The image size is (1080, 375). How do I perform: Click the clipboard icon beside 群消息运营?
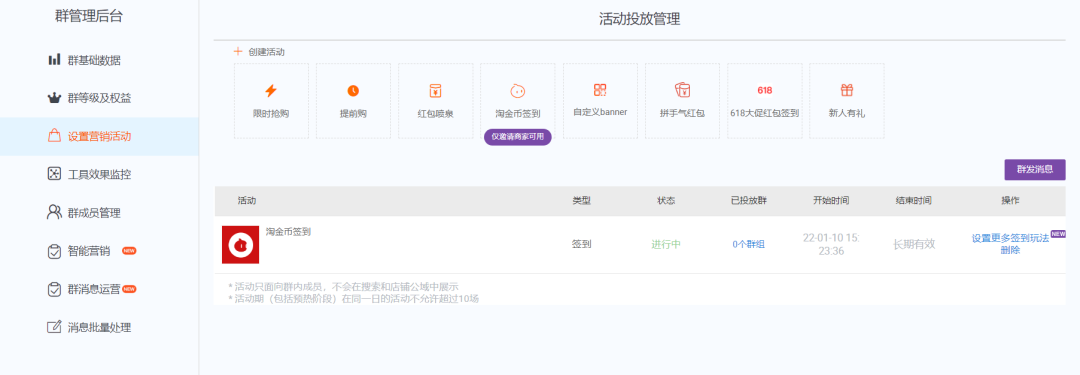click(x=54, y=289)
